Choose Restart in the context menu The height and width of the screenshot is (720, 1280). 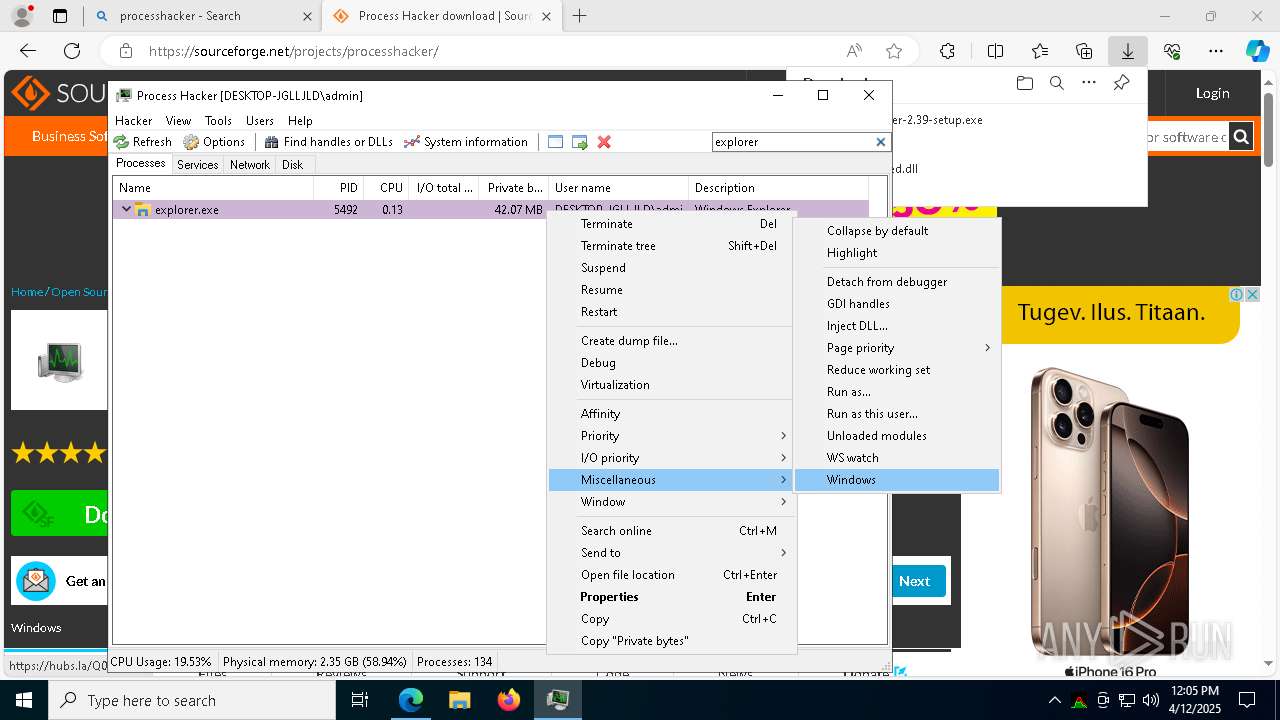tap(672, 312)
